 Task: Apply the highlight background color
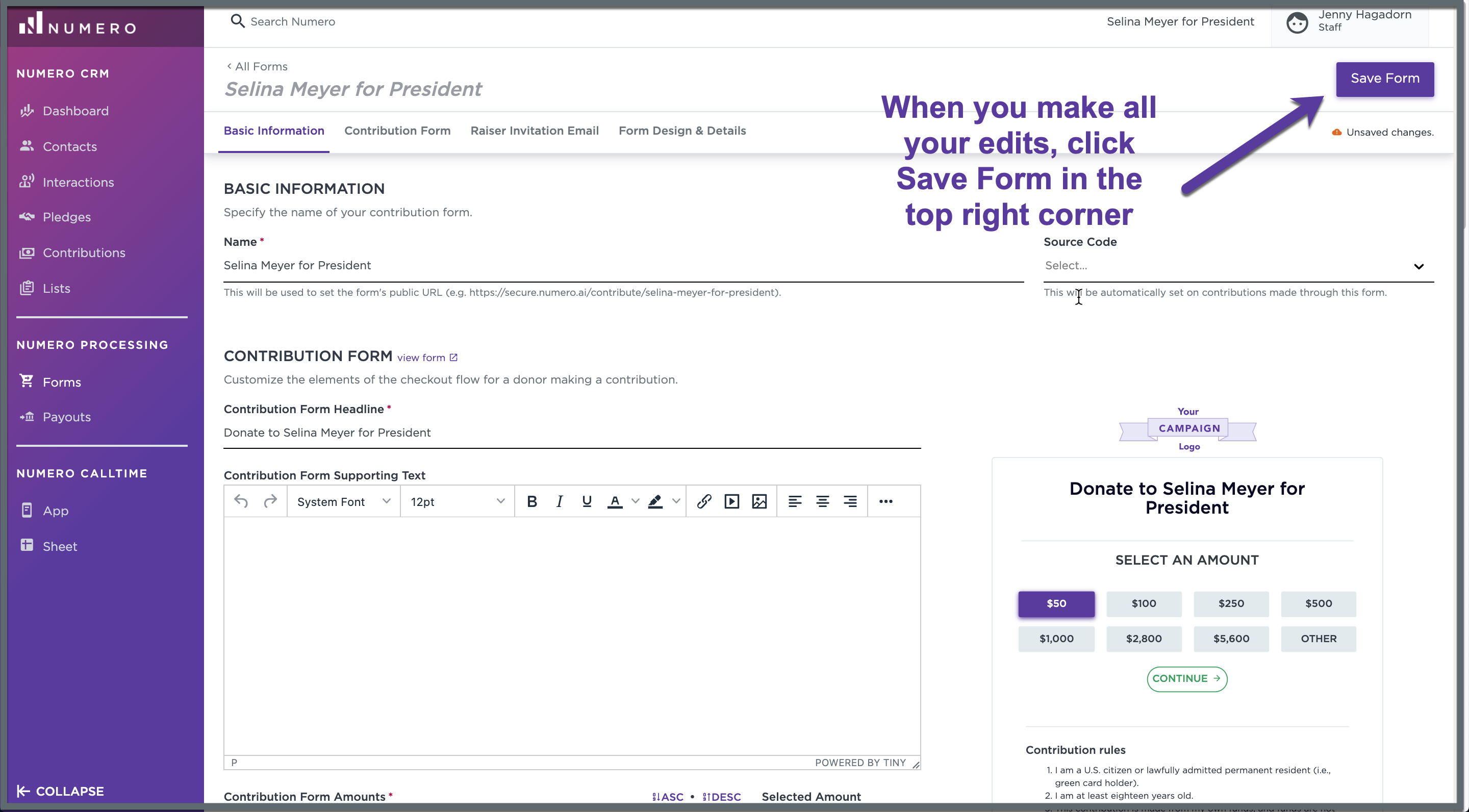coord(655,502)
